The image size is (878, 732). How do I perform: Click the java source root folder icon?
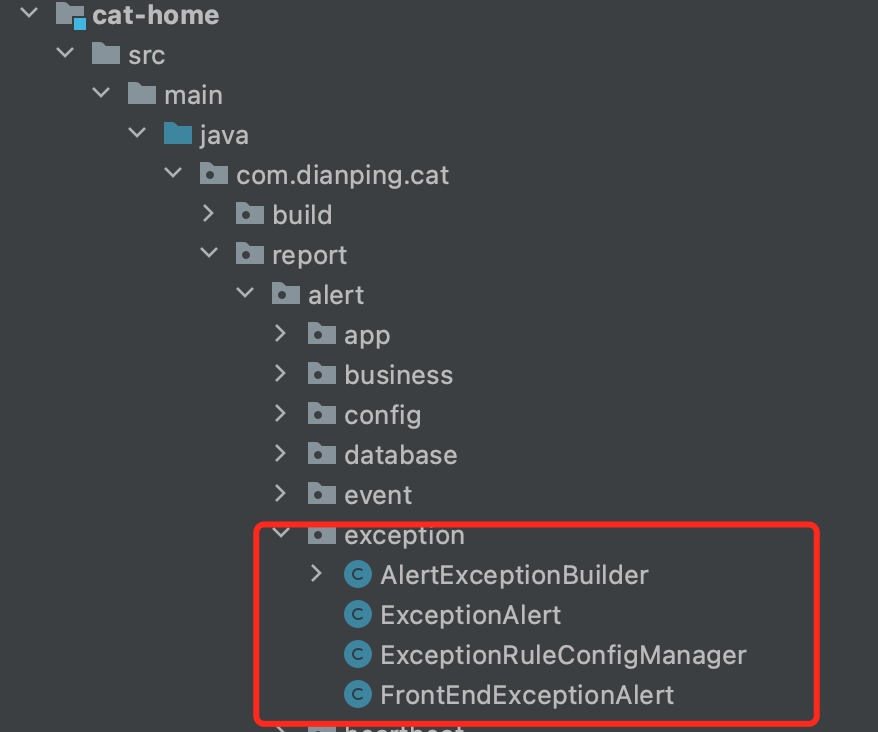pyautogui.click(x=177, y=135)
